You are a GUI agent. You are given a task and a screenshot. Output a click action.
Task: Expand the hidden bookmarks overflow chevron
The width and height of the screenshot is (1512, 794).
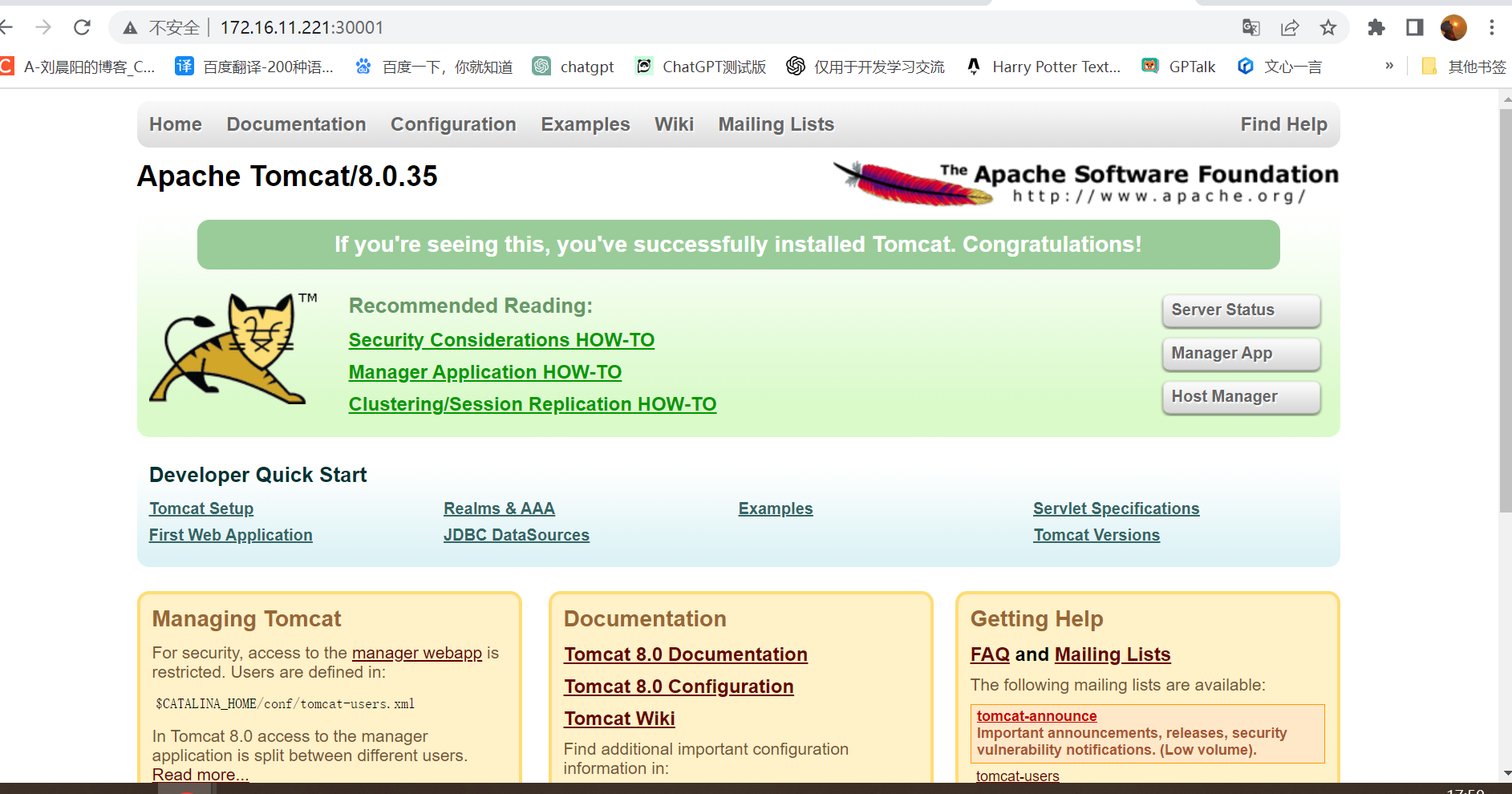[1389, 66]
